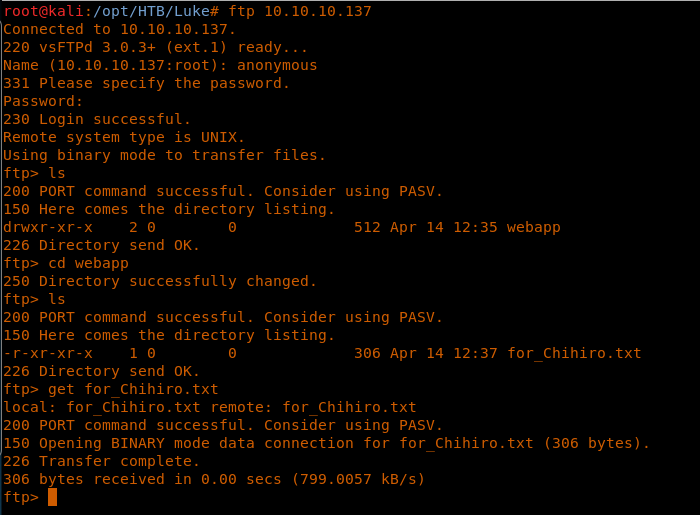Click '331 Please specify the password.' line

(x=146, y=83)
